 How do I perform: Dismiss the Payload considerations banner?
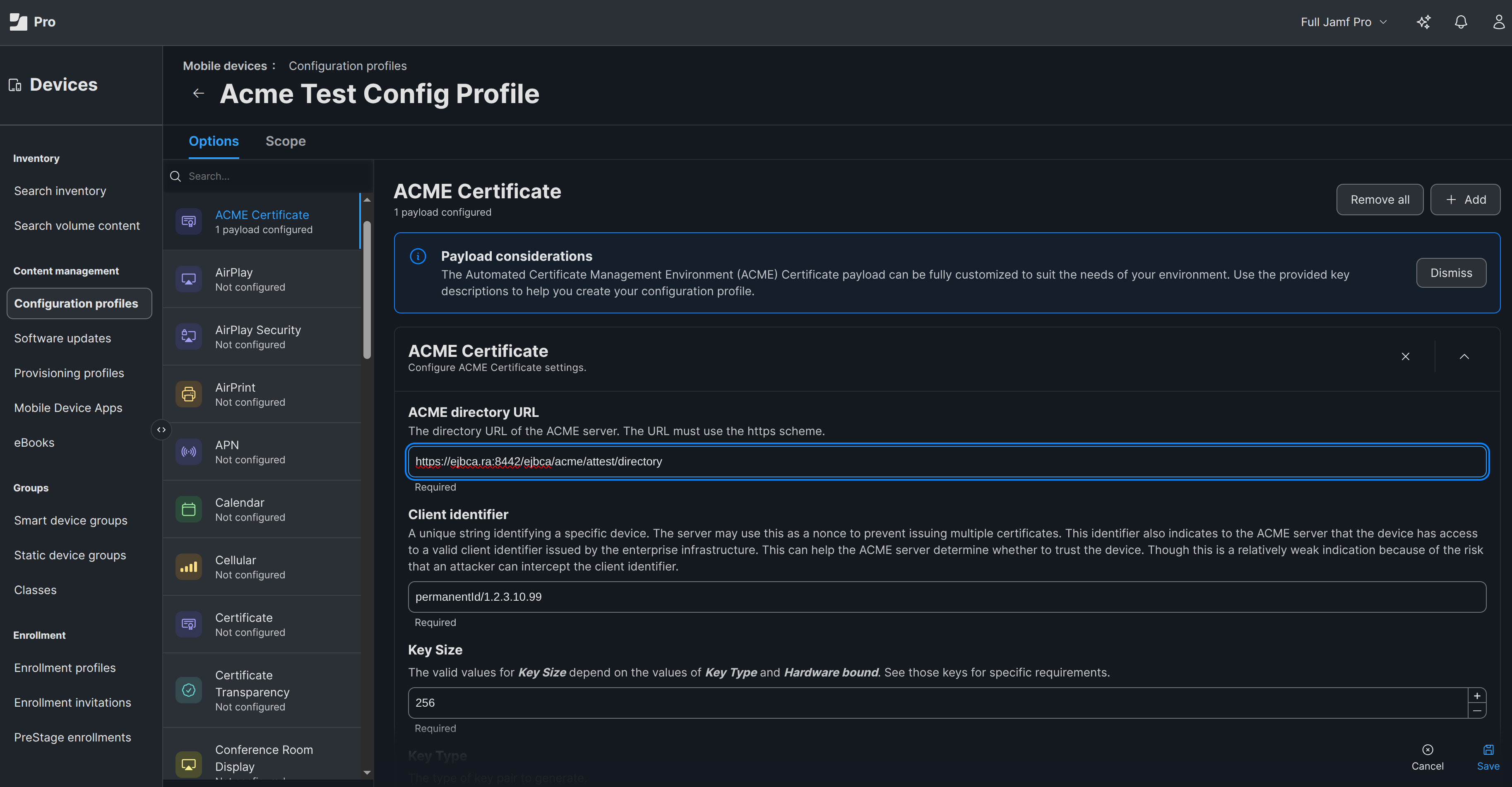(x=1451, y=273)
